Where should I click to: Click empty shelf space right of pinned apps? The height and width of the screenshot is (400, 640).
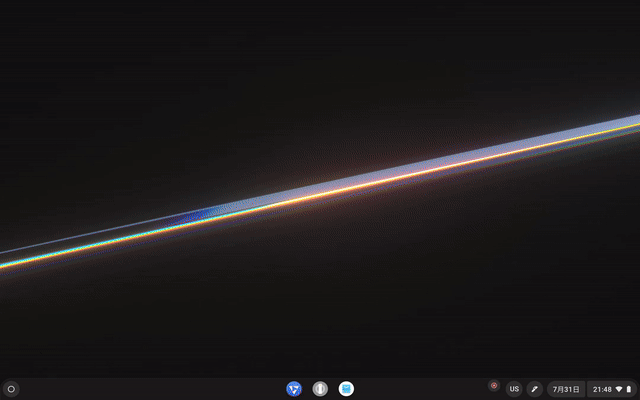tap(420, 388)
